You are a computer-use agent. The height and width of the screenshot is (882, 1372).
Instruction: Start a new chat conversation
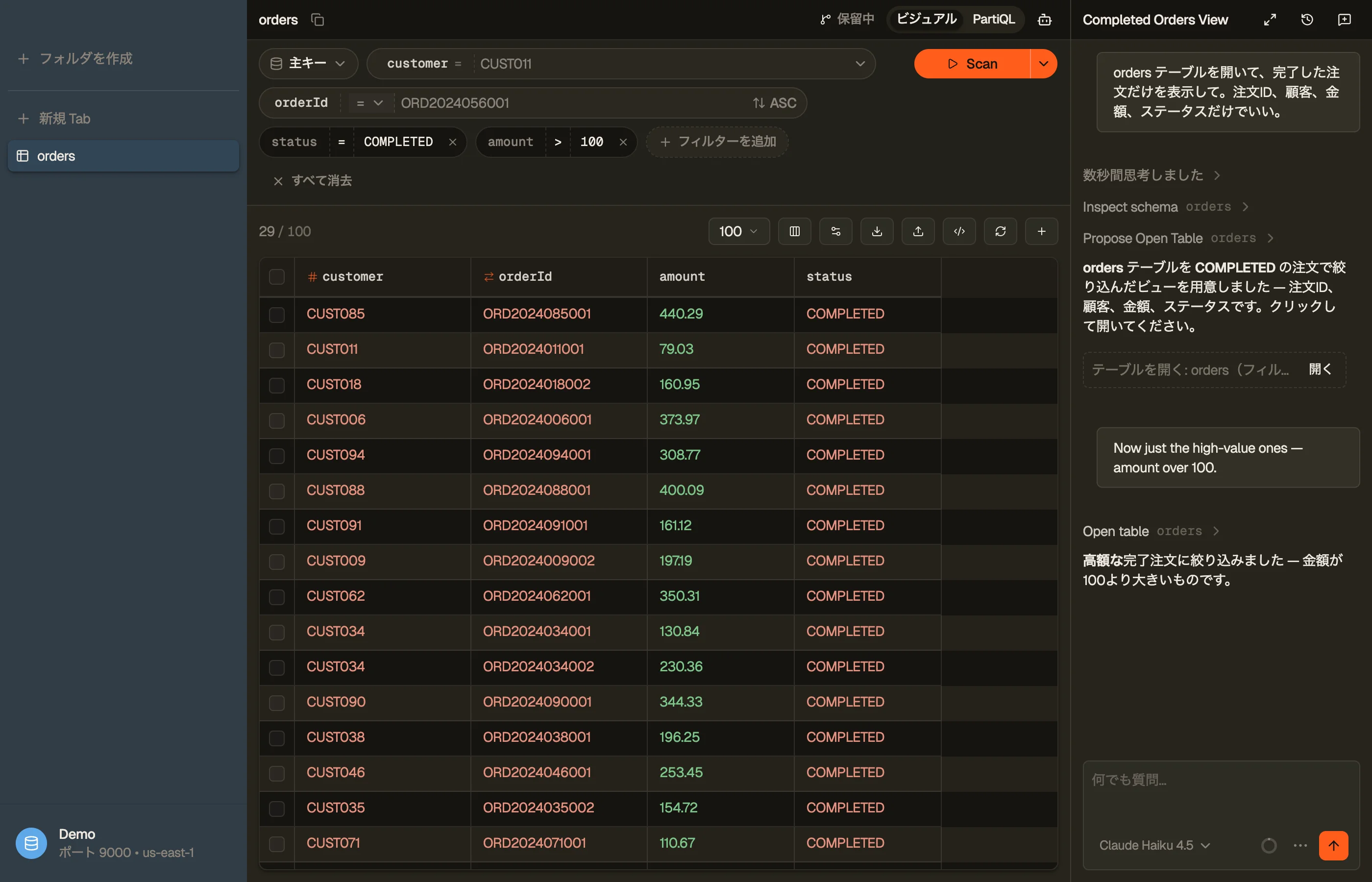click(1344, 20)
